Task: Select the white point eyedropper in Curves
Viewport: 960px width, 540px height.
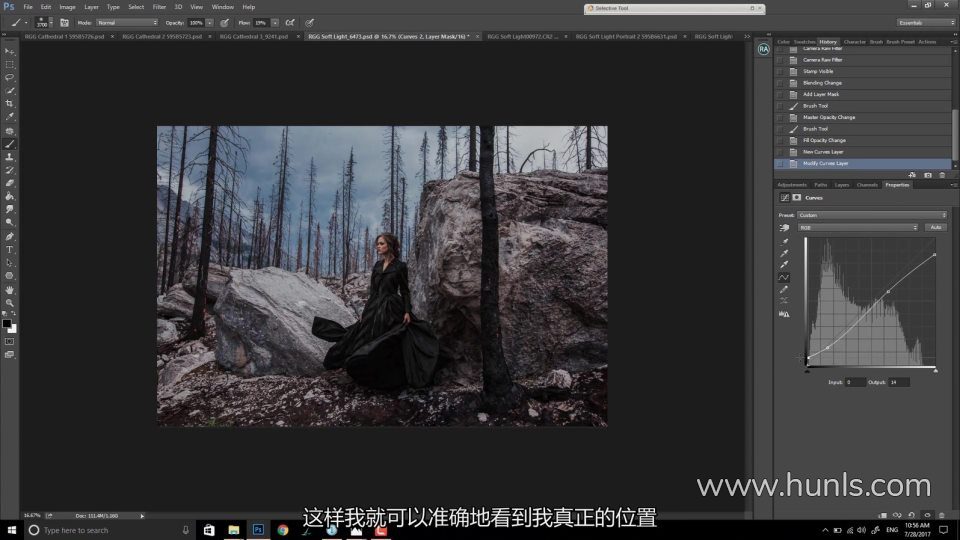Action: tap(784, 264)
